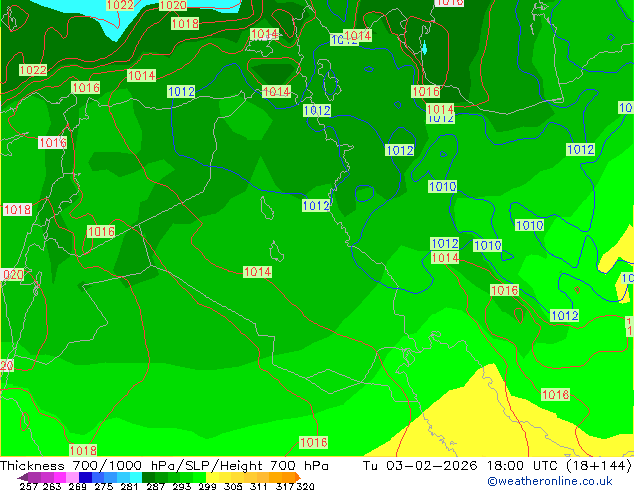Select the legend value 305
The width and height of the screenshot is (634, 490).
click(x=233, y=486)
